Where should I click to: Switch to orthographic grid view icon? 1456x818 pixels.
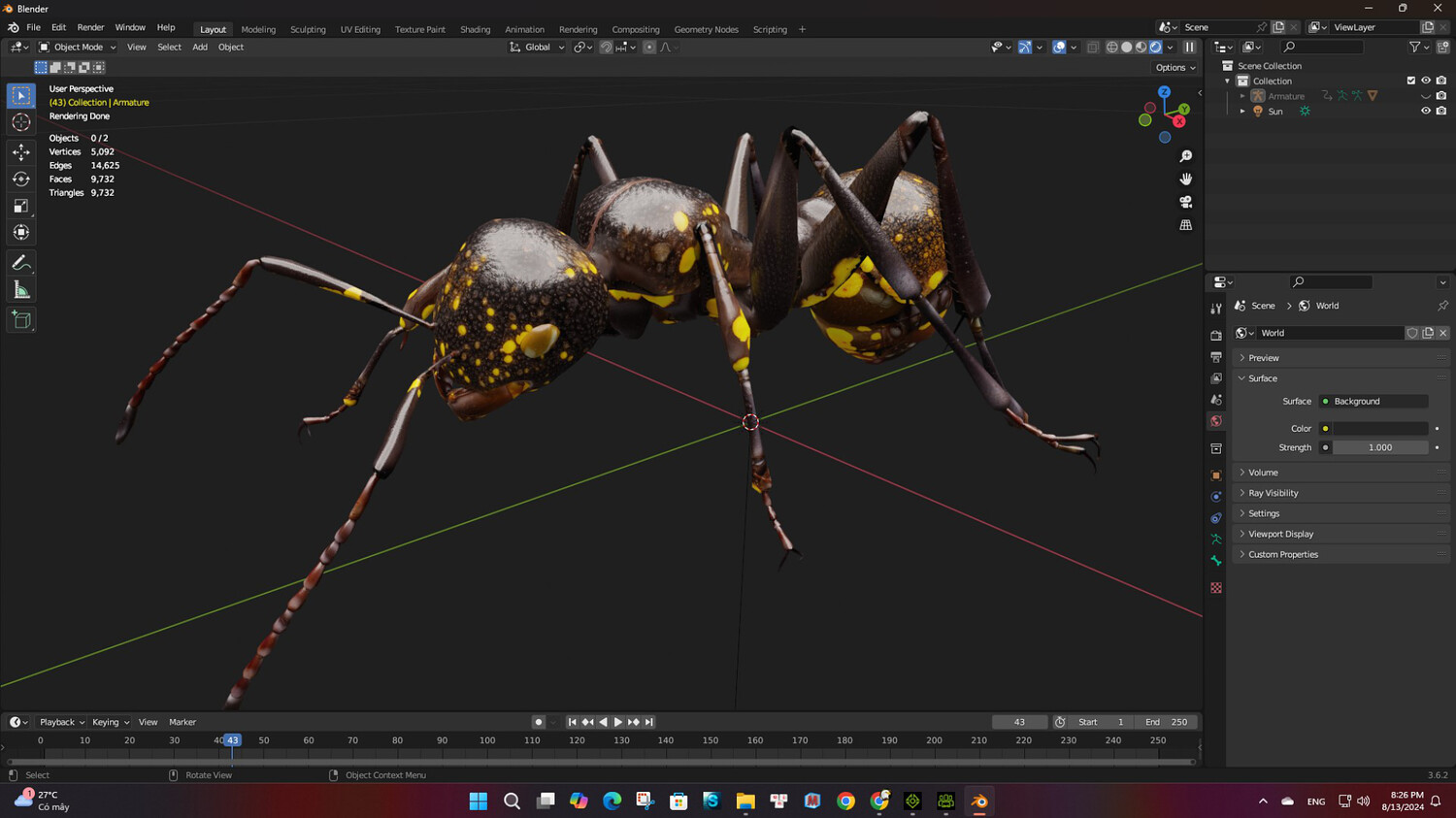(x=1185, y=225)
